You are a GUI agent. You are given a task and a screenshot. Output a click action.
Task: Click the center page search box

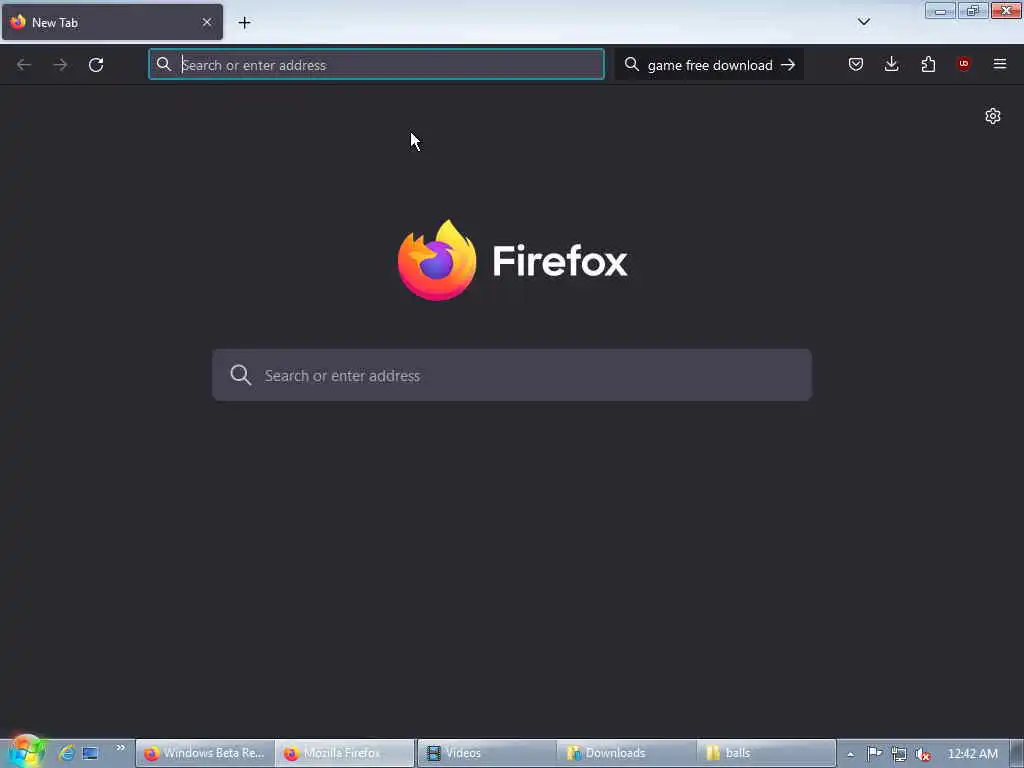tap(512, 375)
